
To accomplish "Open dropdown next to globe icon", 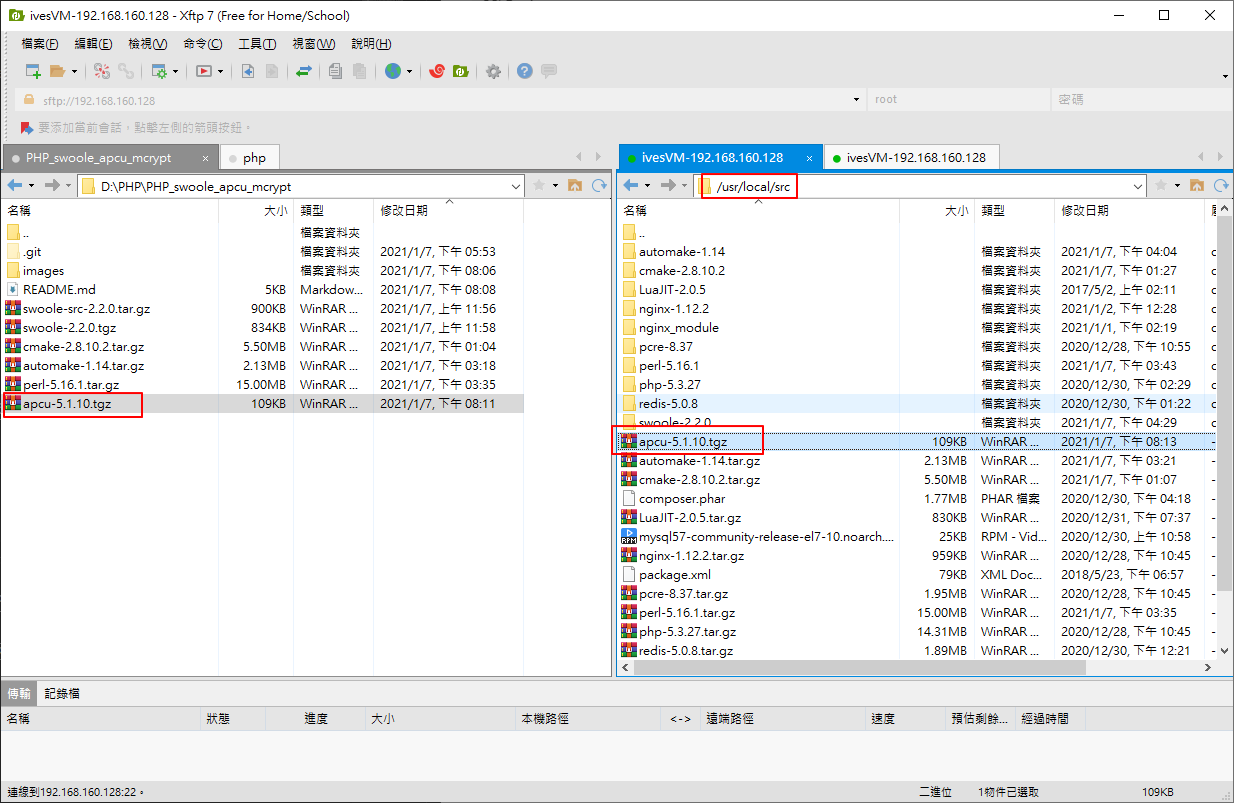I will [409, 71].
